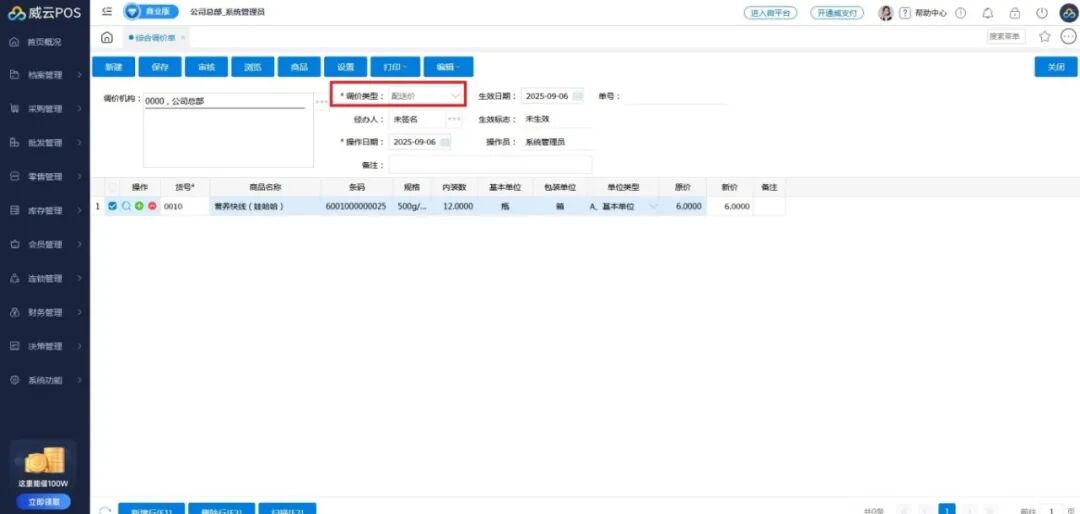Expand 档案管理 in the sidebar
1080x514 pixels.
coord(45,75)
